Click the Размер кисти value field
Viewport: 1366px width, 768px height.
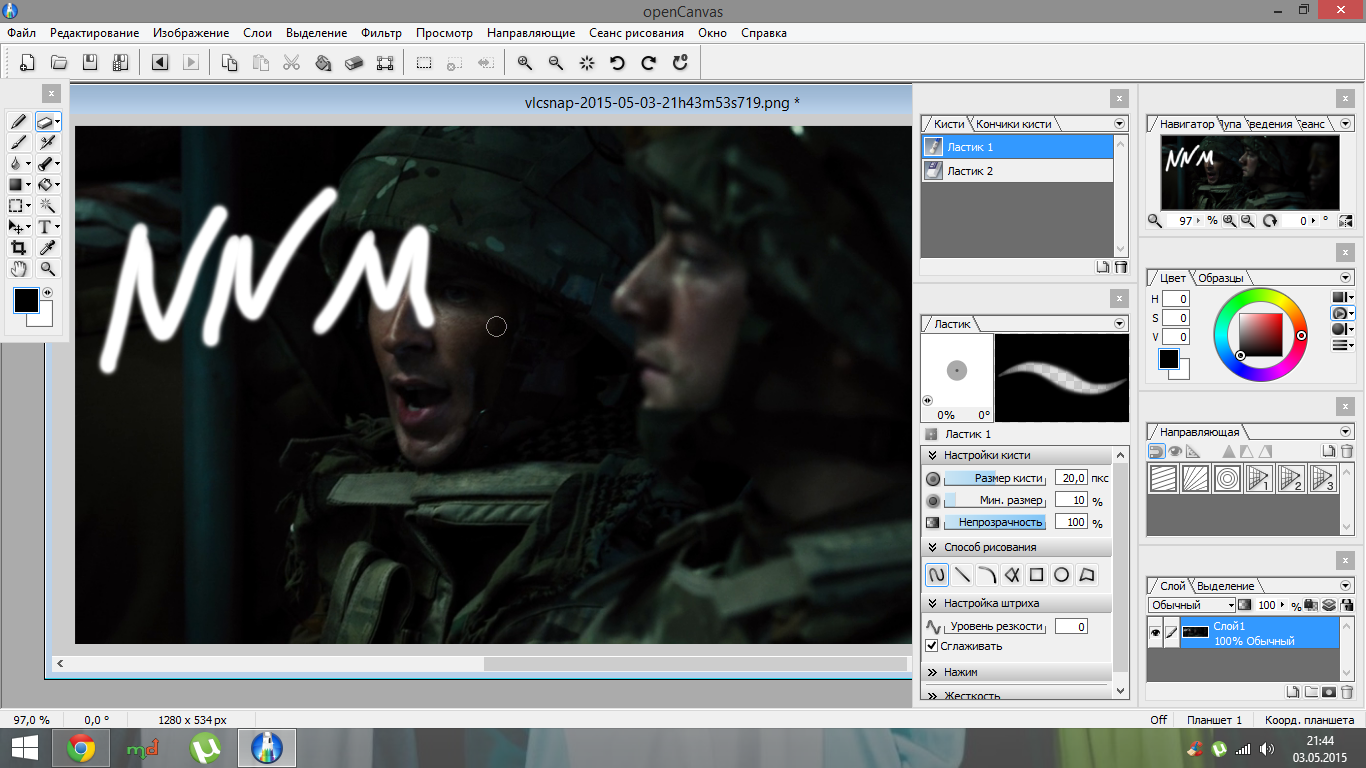tap(1070, 478)
